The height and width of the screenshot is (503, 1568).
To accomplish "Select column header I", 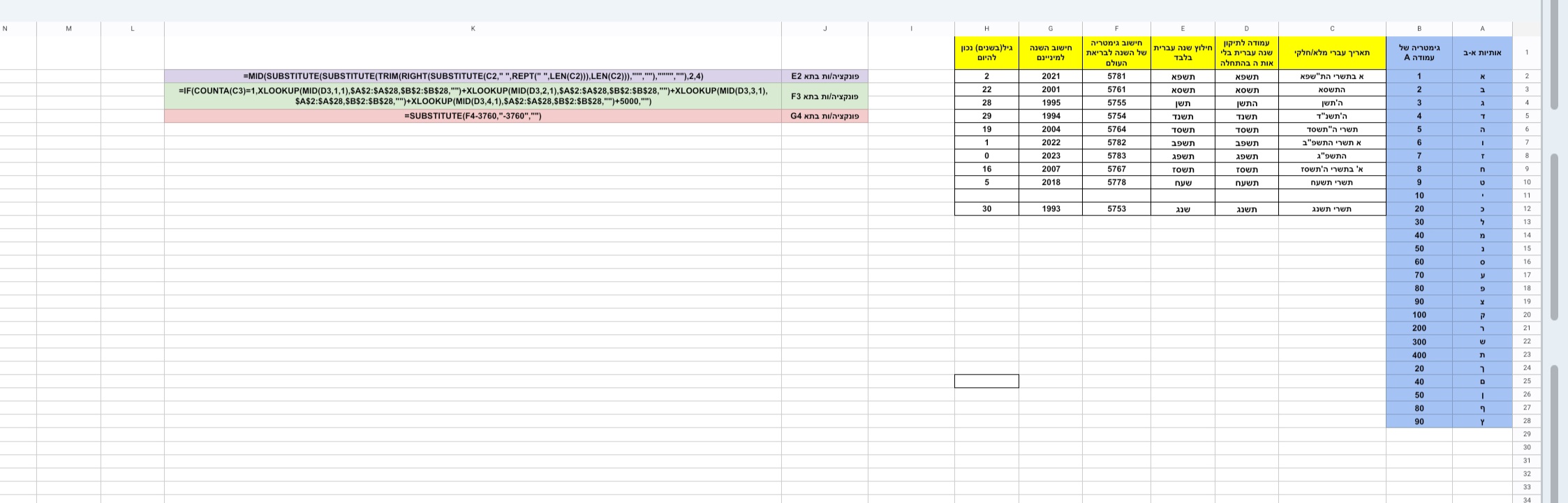I will pos(911,29).
